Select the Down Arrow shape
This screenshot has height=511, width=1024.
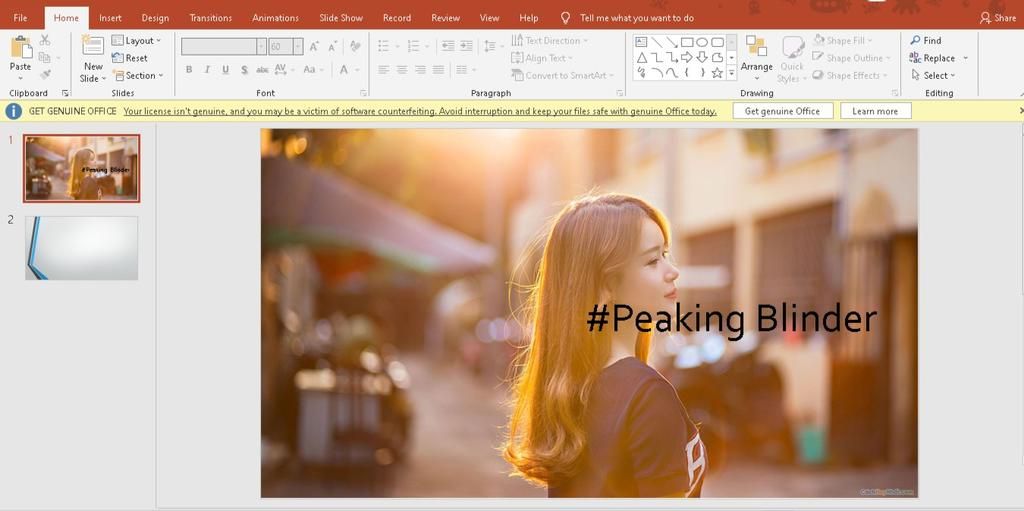[x=702, y=58]
